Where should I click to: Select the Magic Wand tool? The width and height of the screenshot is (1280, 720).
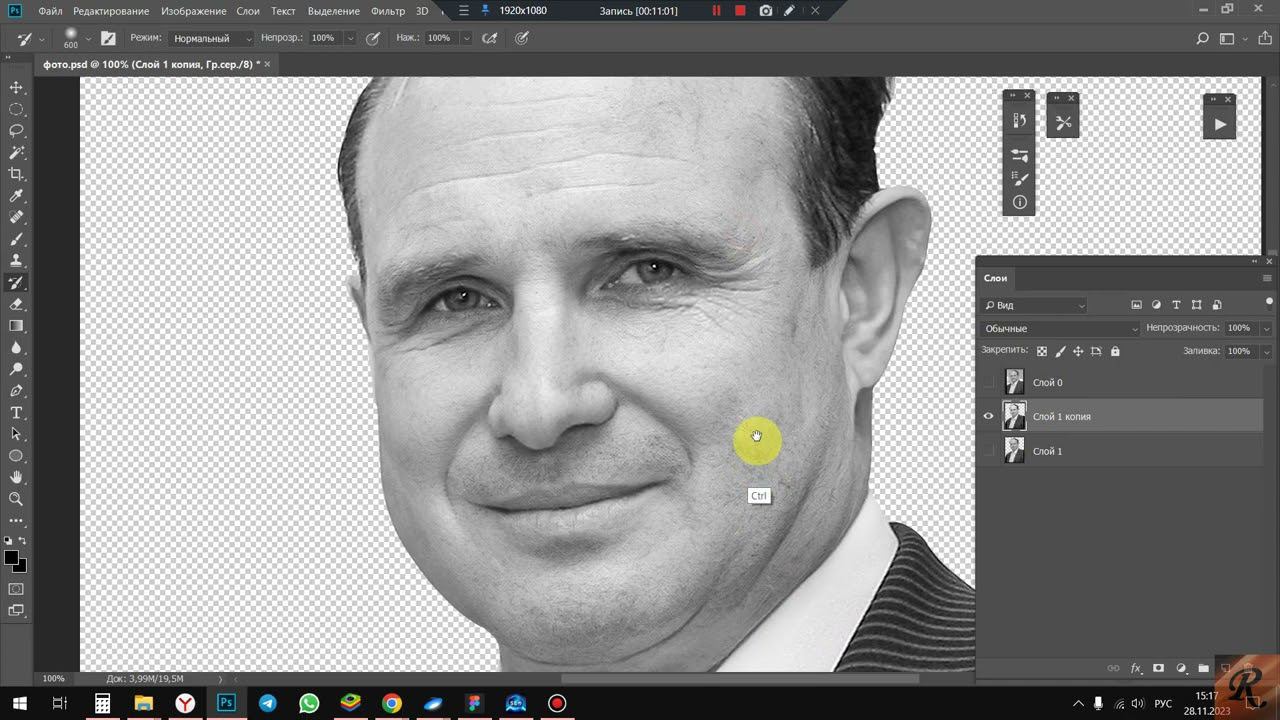(x=16, y=153)
